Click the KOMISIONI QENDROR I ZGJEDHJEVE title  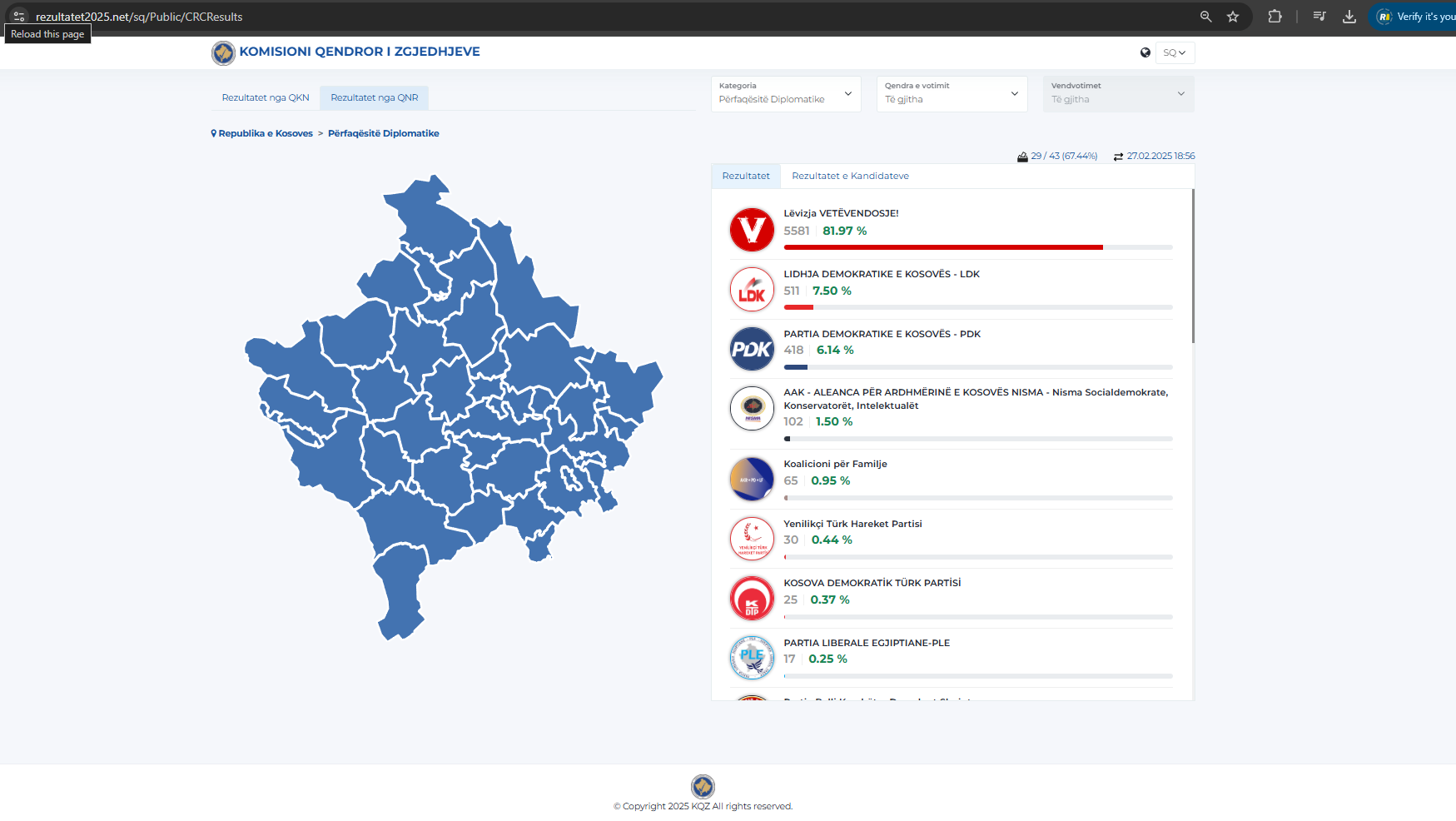coord(360,52)
